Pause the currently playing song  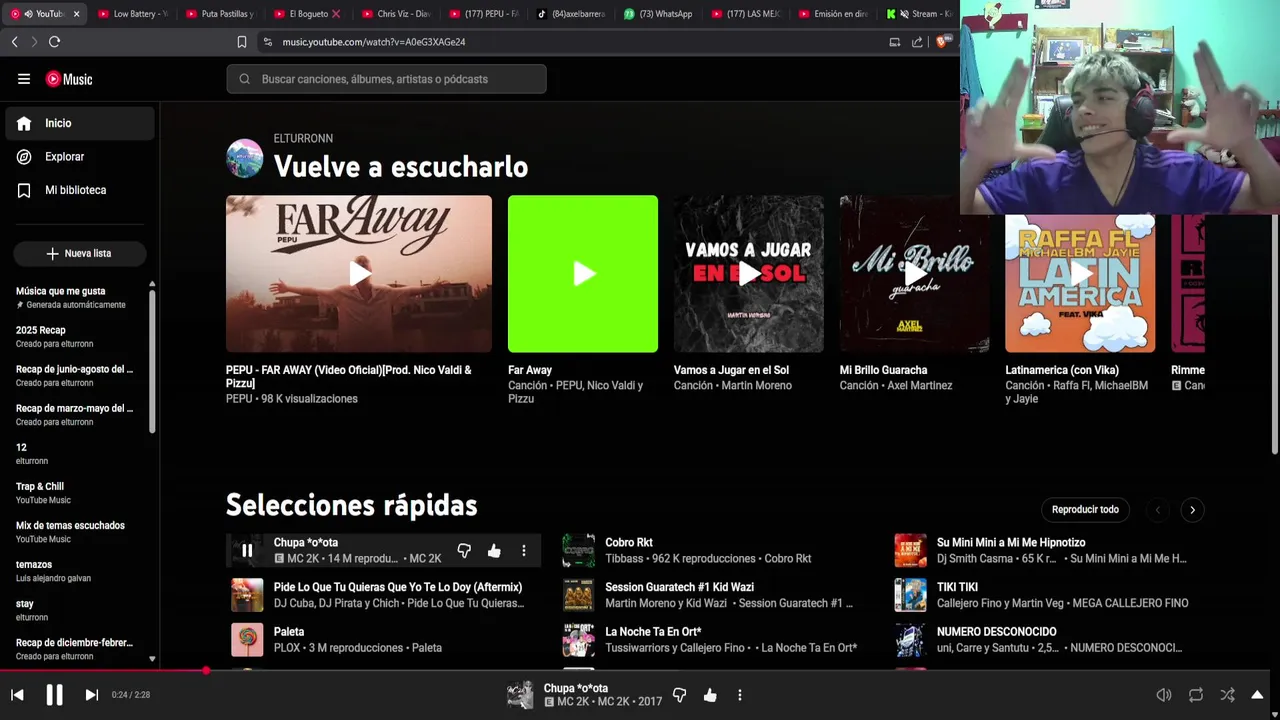54,695
